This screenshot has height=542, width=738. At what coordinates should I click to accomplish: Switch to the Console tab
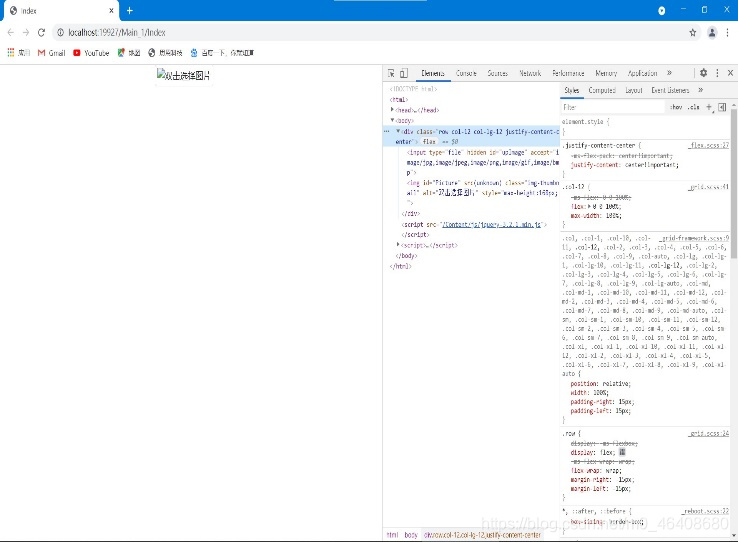point(466,73)
